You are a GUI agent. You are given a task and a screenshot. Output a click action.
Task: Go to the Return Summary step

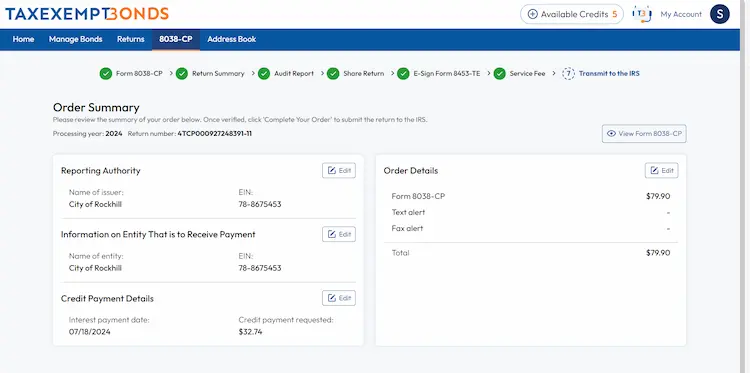(218, 74)
